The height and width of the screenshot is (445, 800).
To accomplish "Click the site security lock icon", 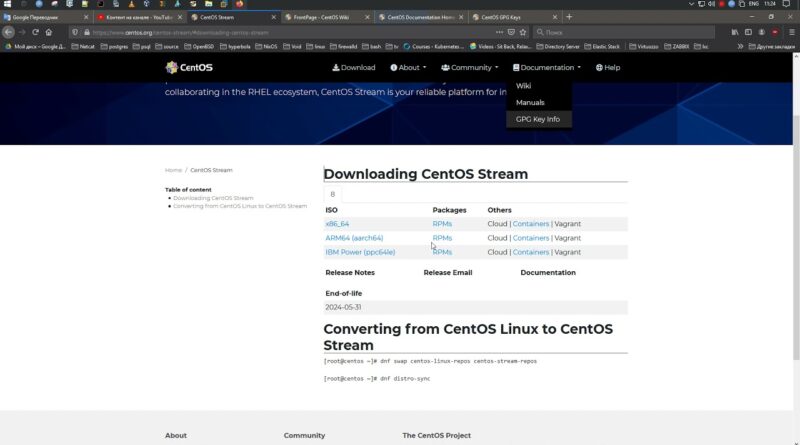I will click(x=87, y=32).
